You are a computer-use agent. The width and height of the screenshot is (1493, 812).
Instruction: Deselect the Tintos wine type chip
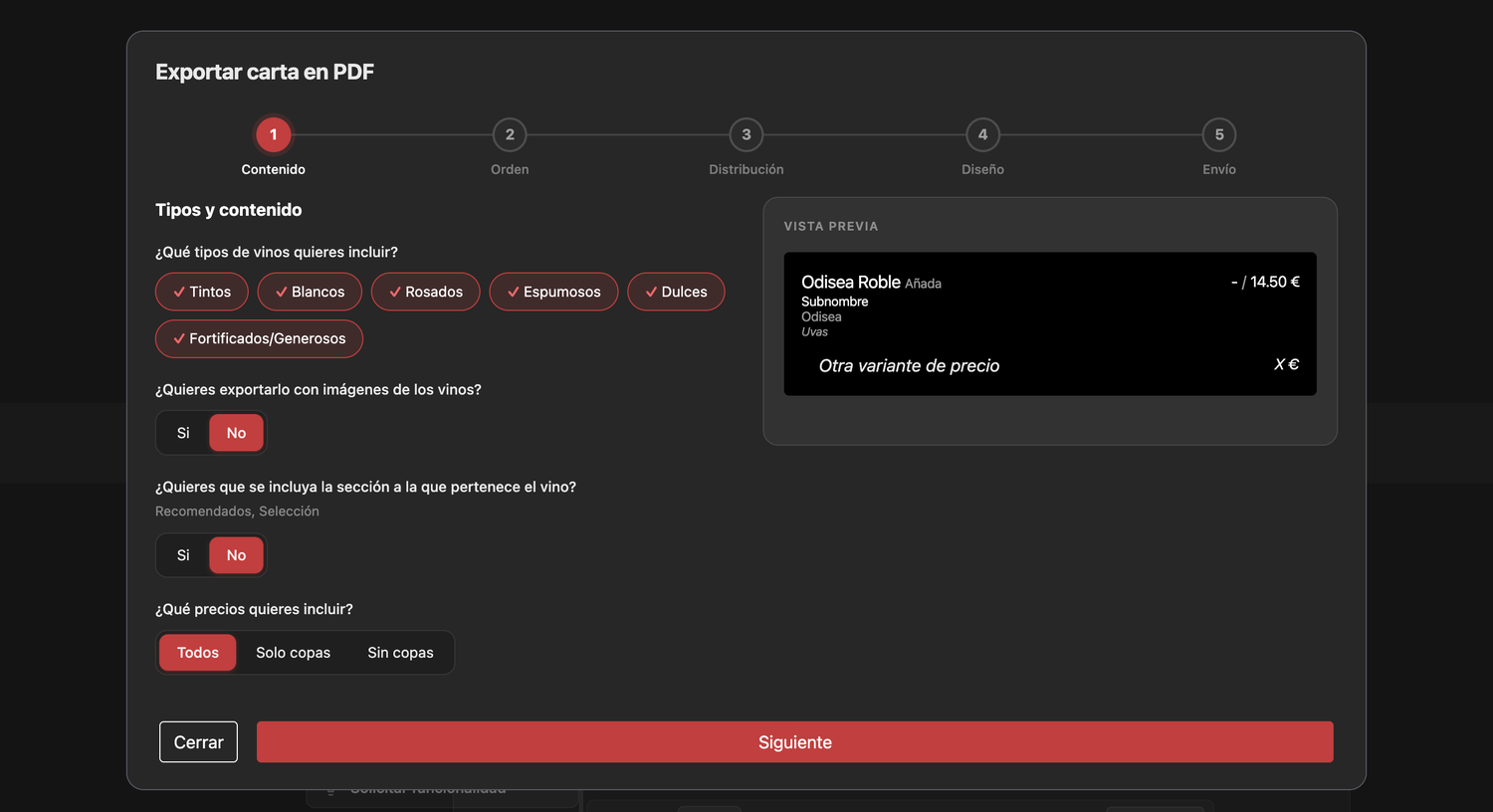(x=202, y=292)
